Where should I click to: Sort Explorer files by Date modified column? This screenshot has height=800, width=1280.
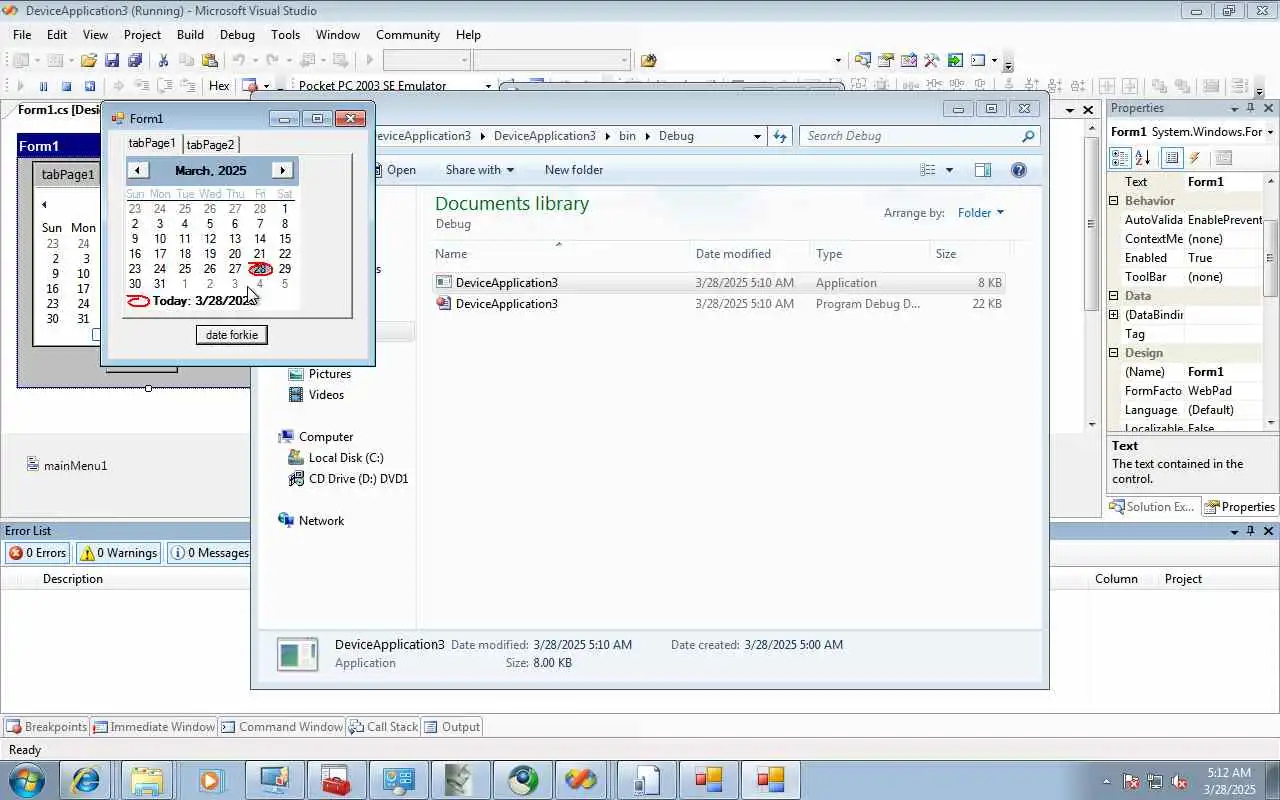pos(733,254)
